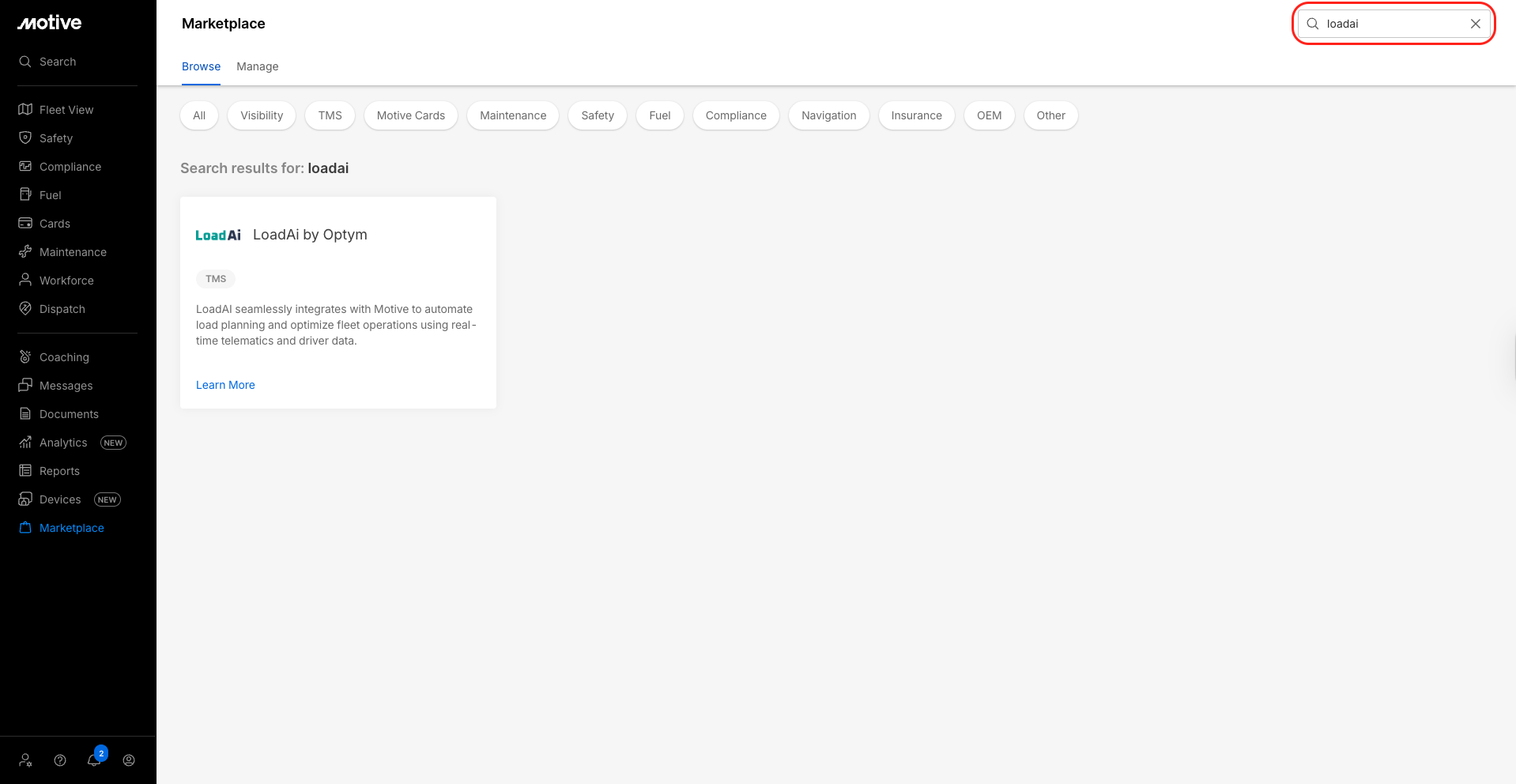Select the All category filter
This screenshot has width=1516, height=784.
point(199,115)
